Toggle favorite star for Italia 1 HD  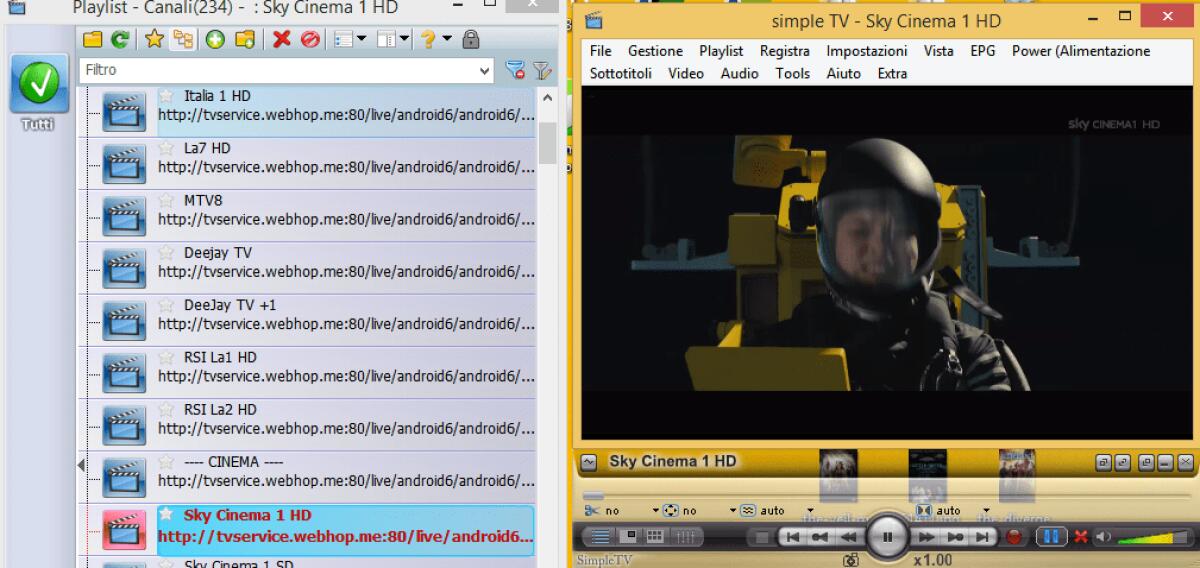point(166,96)
